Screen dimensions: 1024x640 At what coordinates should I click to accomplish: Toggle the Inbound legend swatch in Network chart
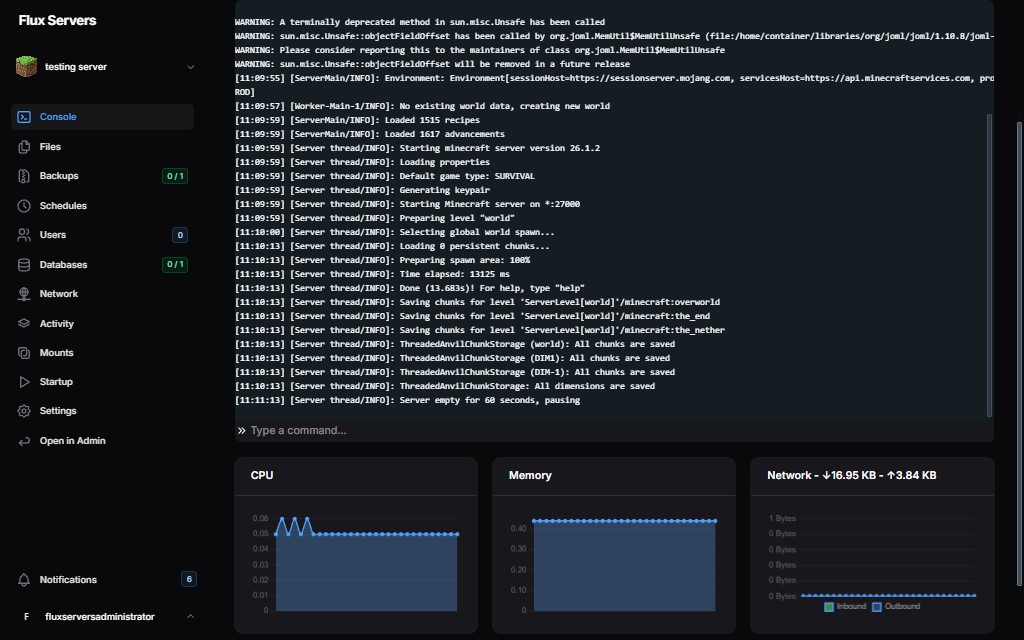pyautogui.click(x=829, y=607)
